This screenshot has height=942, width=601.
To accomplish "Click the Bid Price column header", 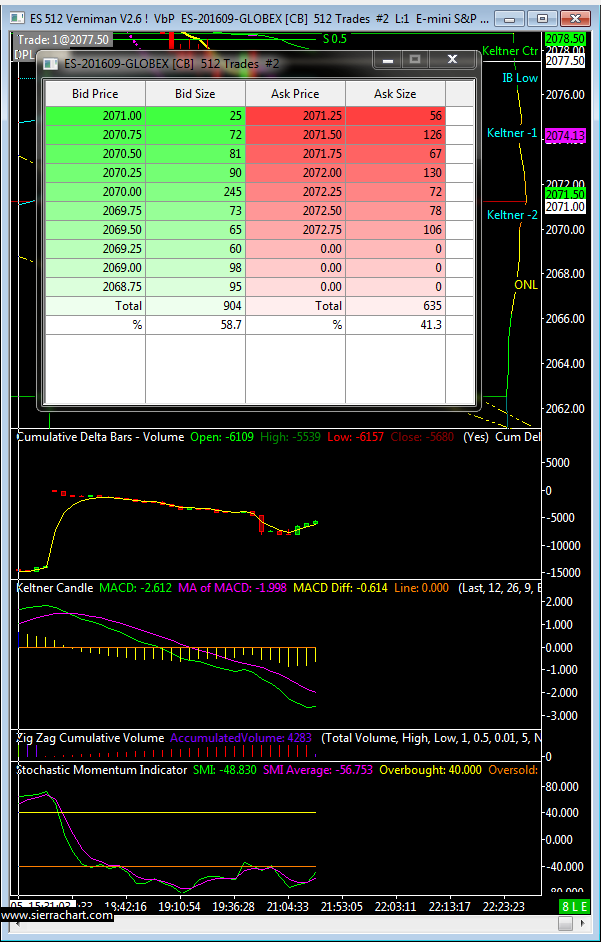I will [x=96, y=94].
